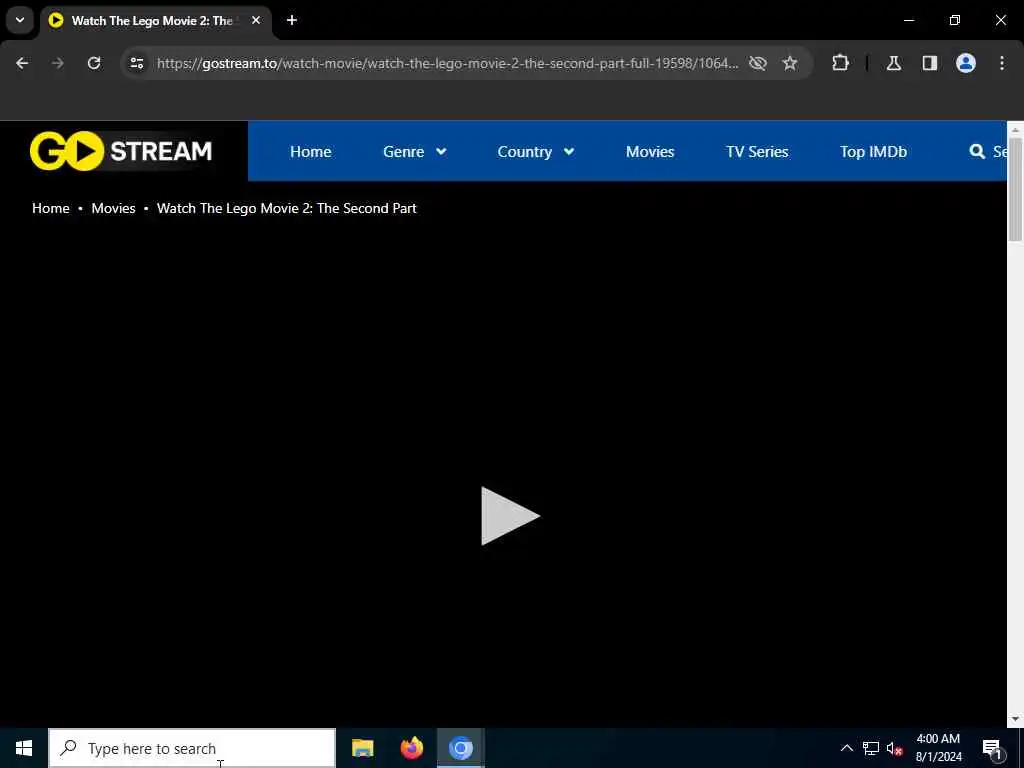Open Chrome Labs flask icon

click(x=894, y=63)
